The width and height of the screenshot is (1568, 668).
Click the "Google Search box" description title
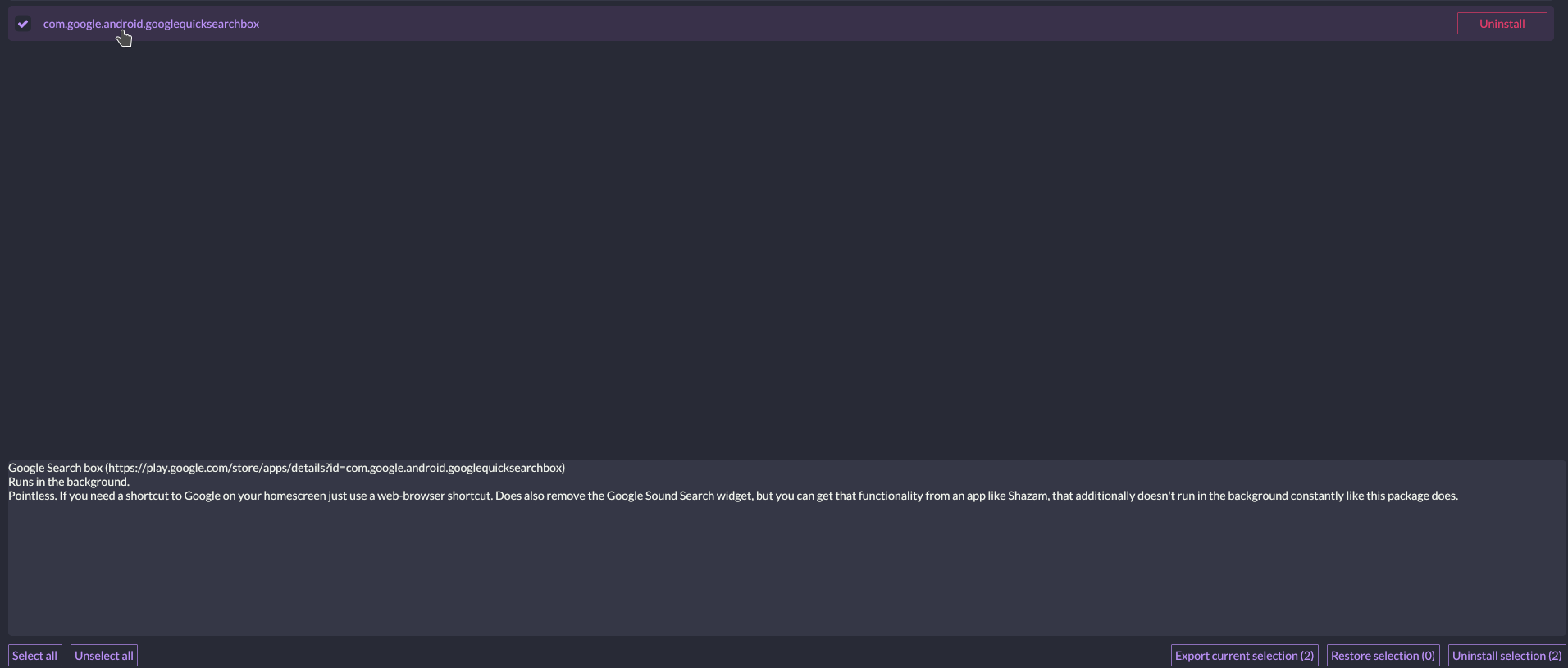click(55, 468)
